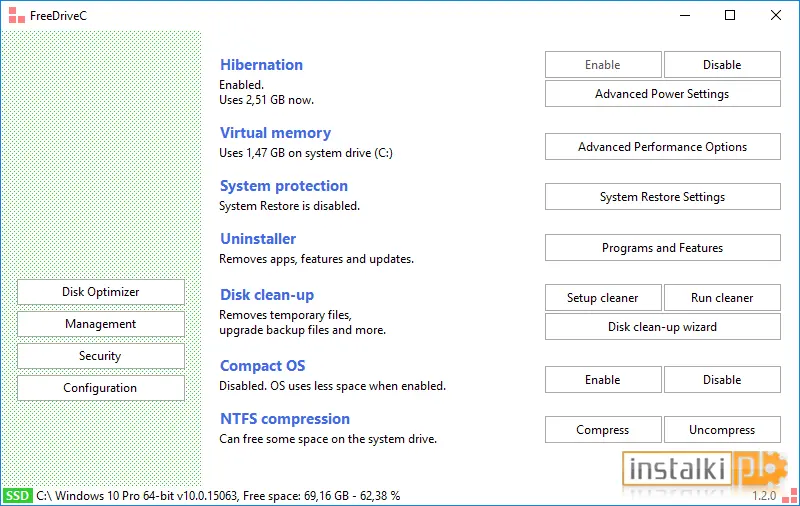Open Advanced Power Settings
Viewport: 800px width, 506px height.
click(x=662, y=94)
